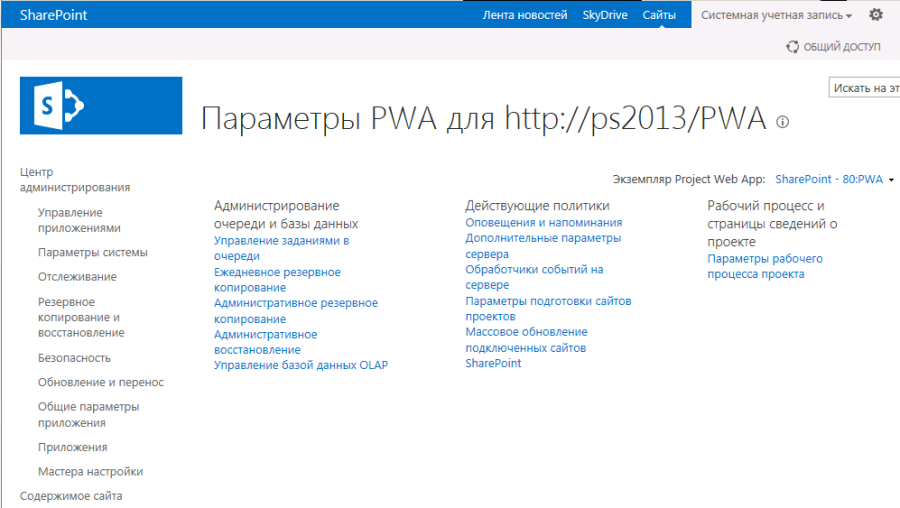Open Мастера настройки in sidebar
The height and width of the screenshot is (508, 900).
point(90,471)
